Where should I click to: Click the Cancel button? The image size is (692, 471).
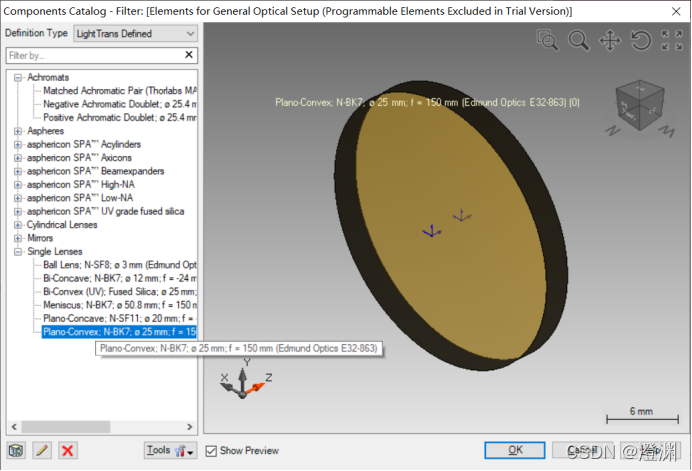(x=582, y=450)
